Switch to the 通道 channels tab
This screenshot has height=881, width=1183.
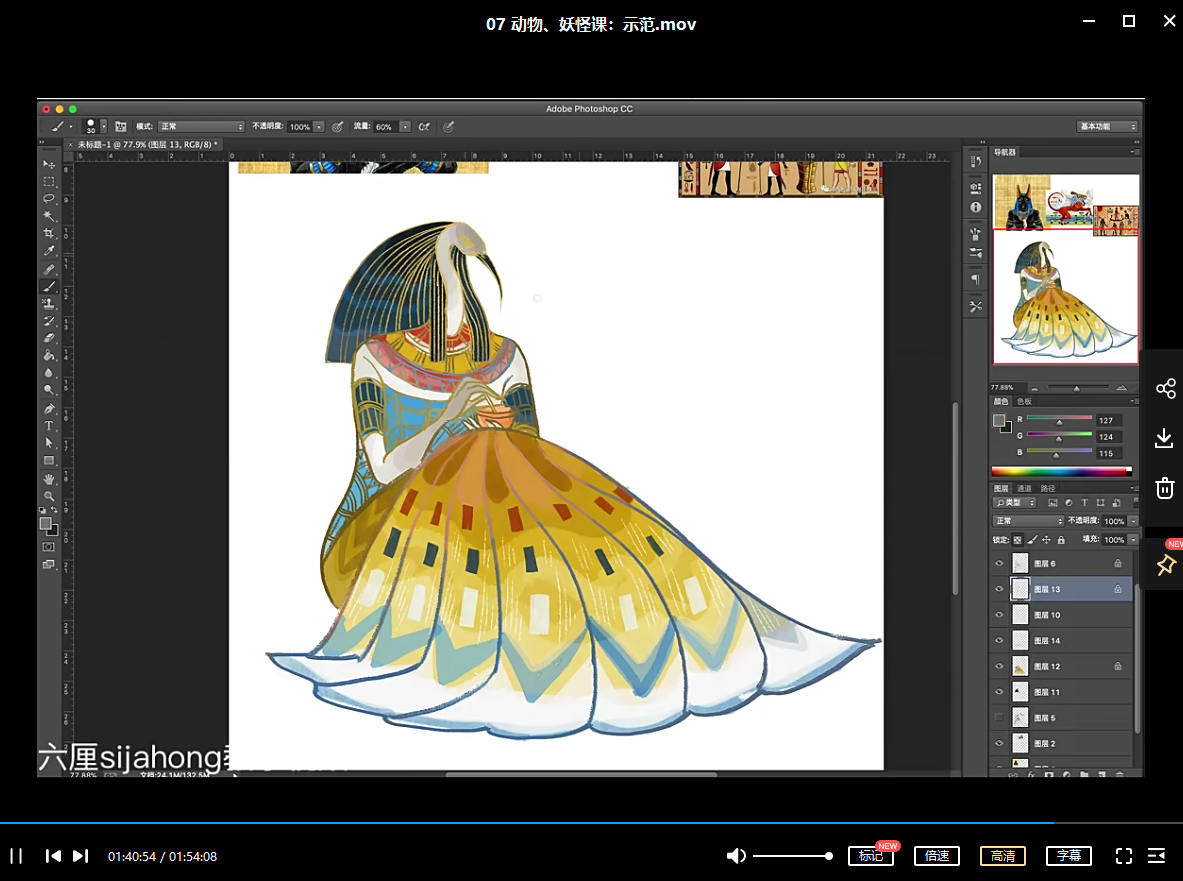click(x=1025, y=488)
